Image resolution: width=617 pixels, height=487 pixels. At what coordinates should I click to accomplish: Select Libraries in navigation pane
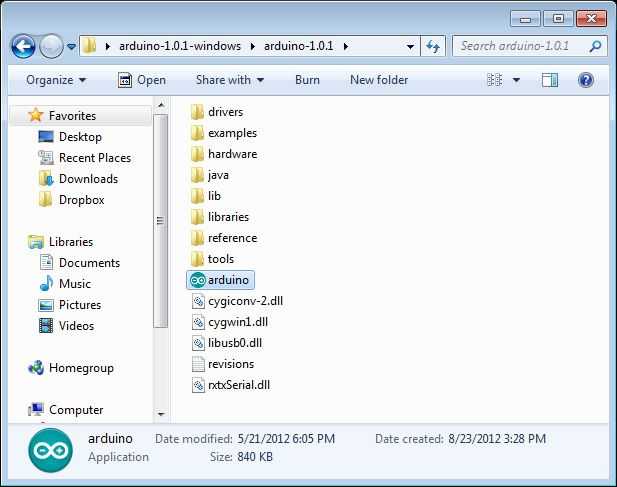click(71, 242)
